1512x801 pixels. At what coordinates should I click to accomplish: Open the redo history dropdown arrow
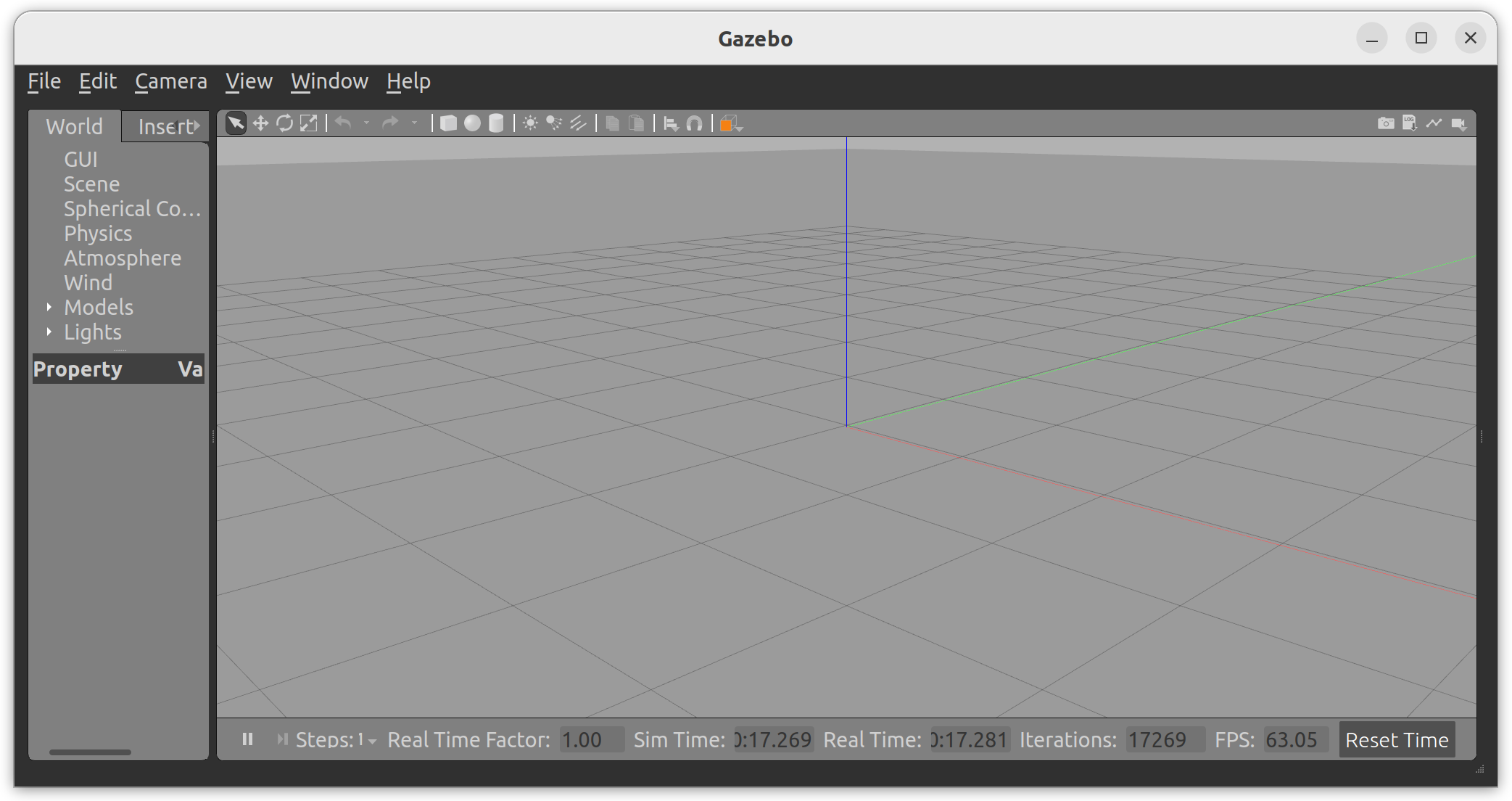(414, 123)
